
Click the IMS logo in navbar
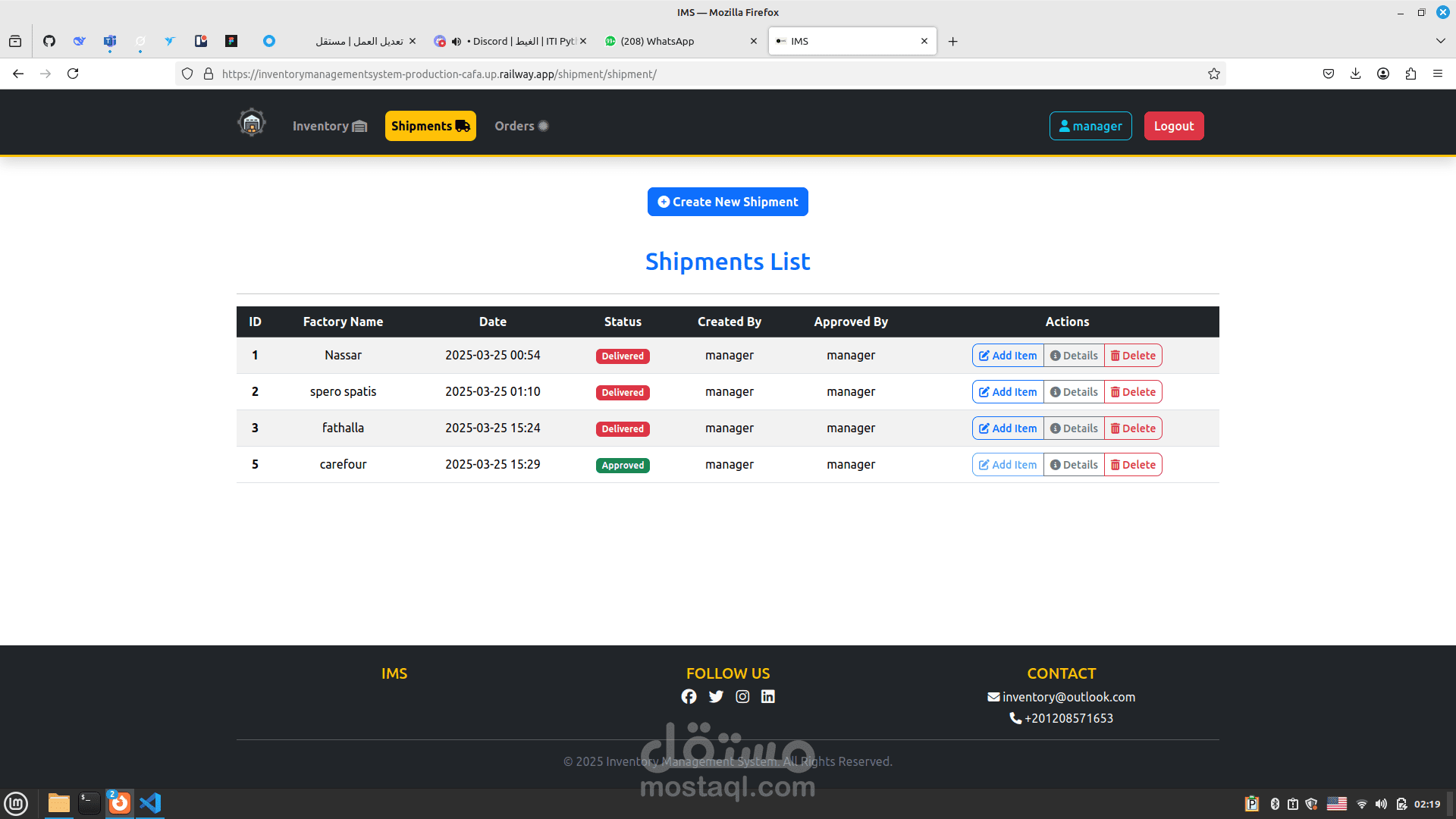251,123
